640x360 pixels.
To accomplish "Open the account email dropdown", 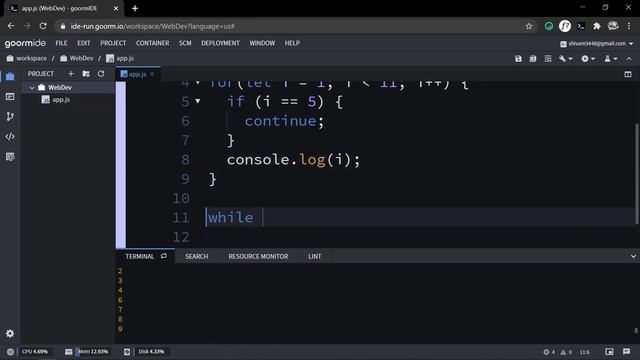I will pyautogui.click(x=596, y=43).
